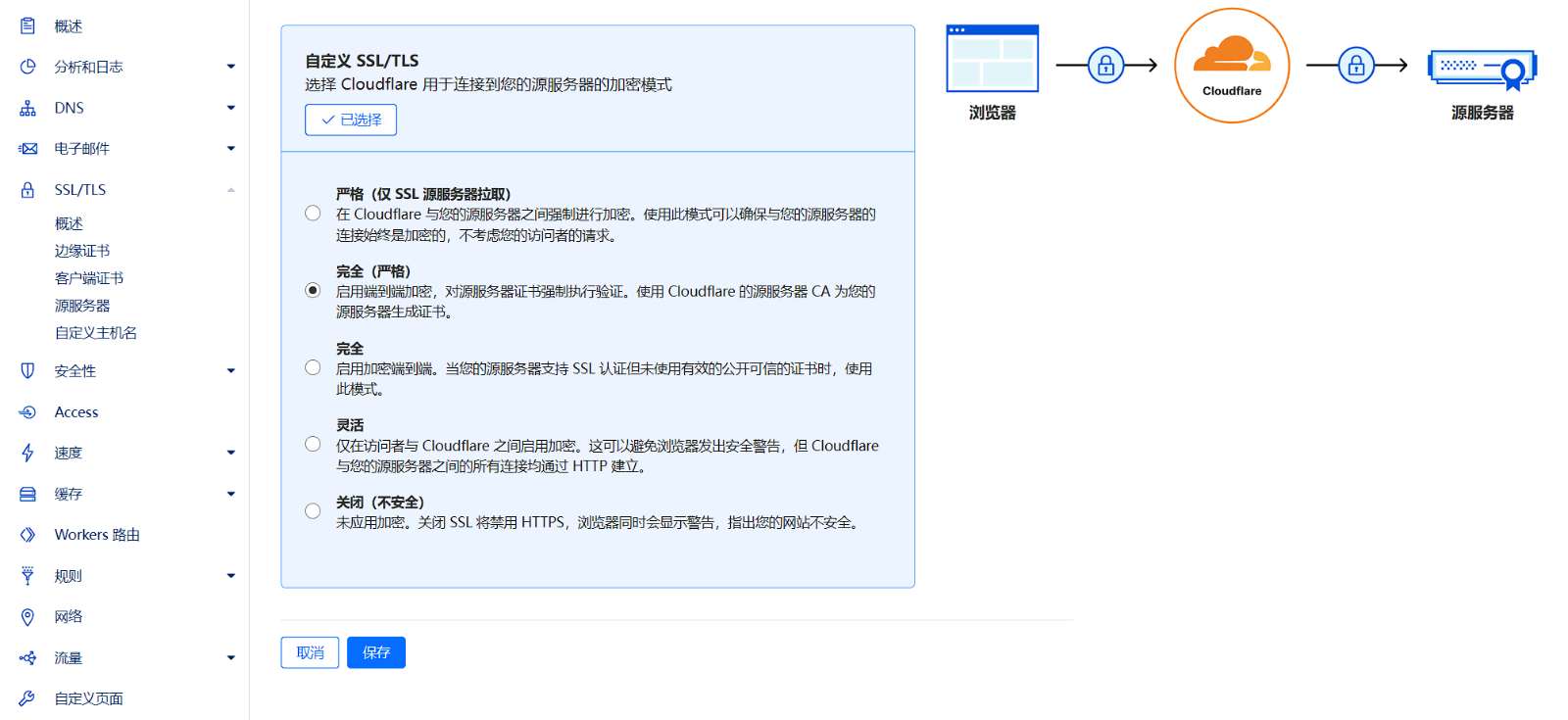
Task: Click the 浏览器 label under the diagram
Action: coord(993,113)
